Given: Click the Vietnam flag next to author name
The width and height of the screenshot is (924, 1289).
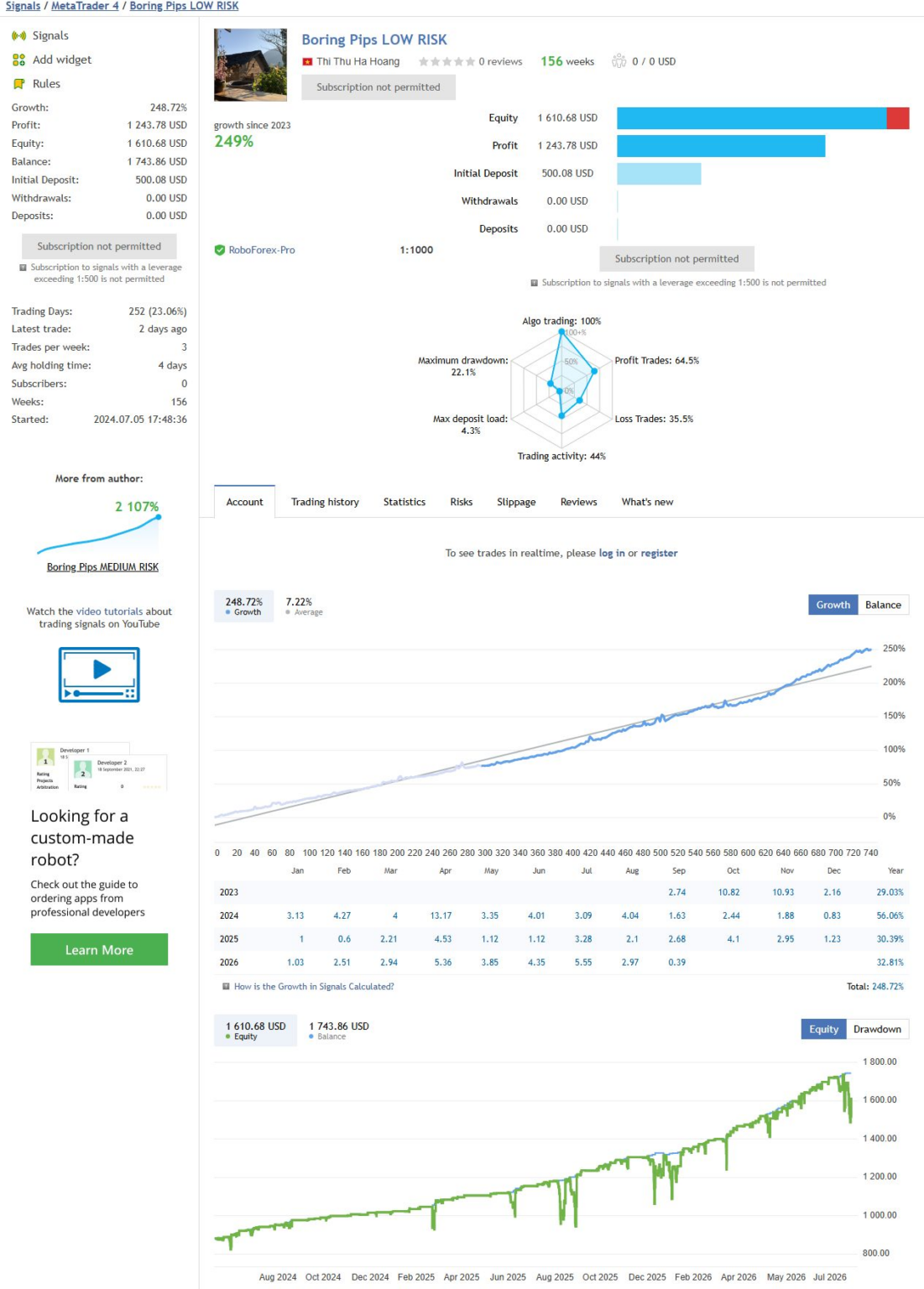Looking at the screenshot, I should point(308,62).
